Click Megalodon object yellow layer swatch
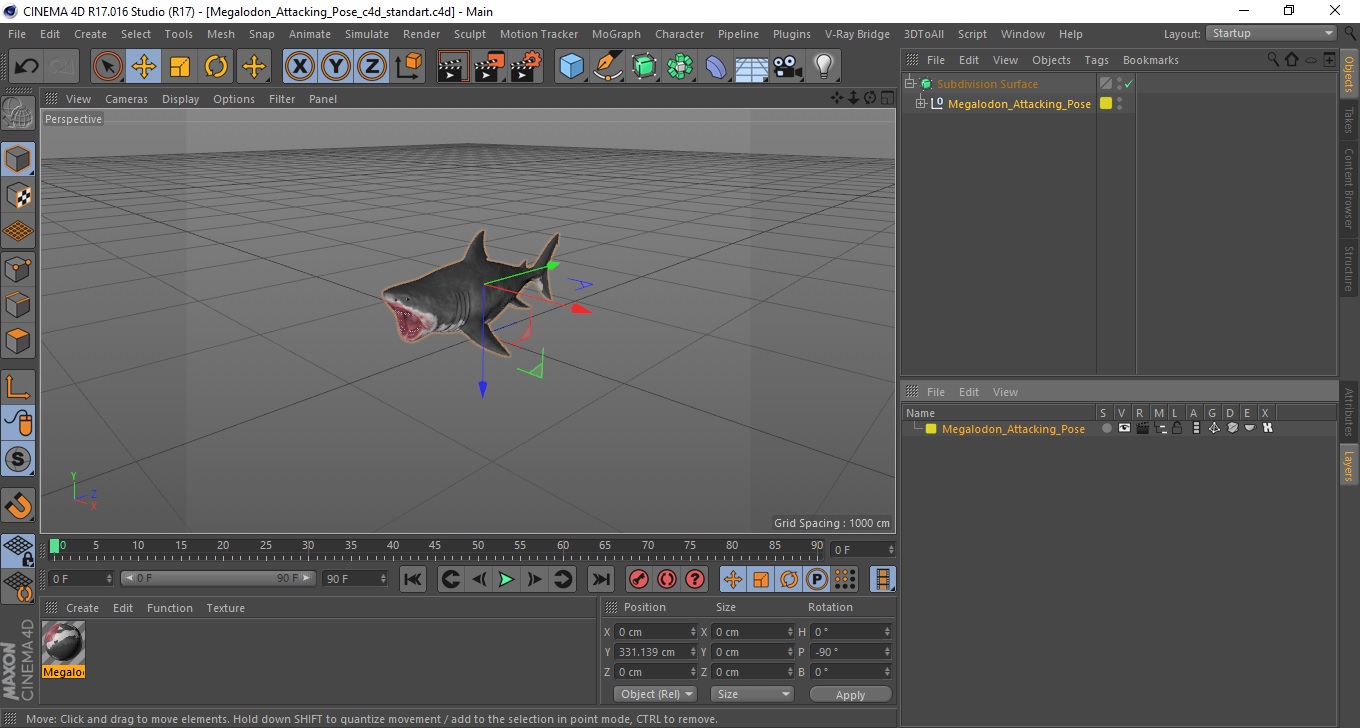1360x728 pixels. [1106, 104]
